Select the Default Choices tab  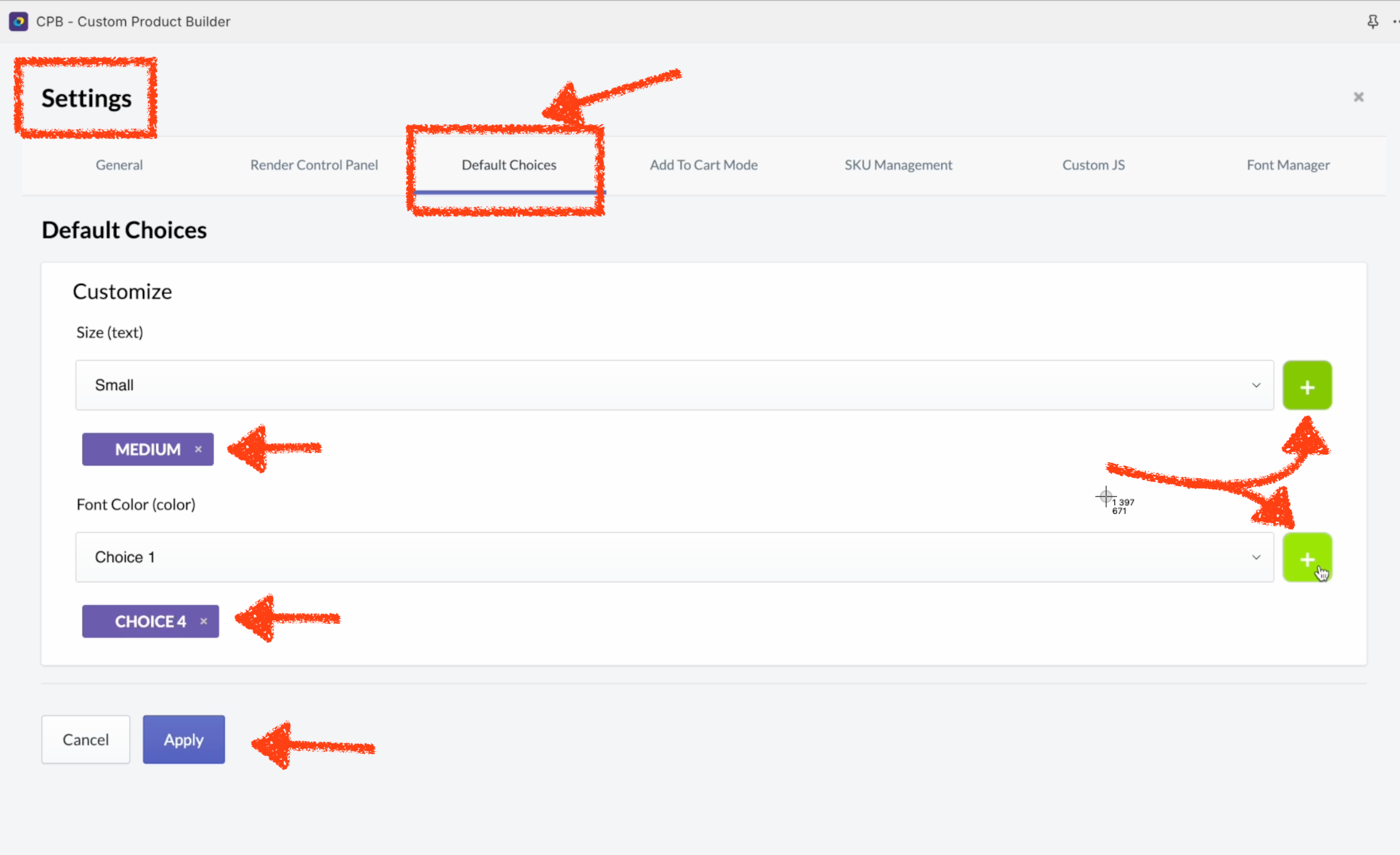pyautogui.click(x=509, y=165)
